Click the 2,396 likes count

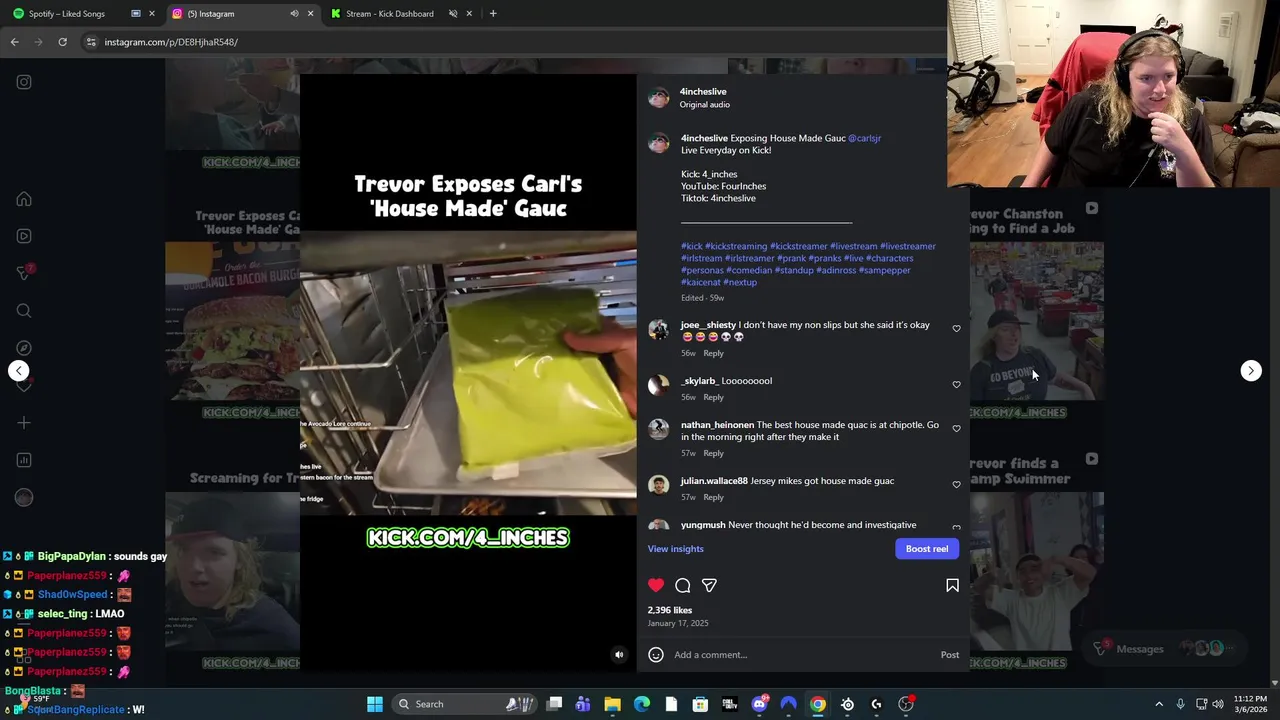[x=669, y=610]
